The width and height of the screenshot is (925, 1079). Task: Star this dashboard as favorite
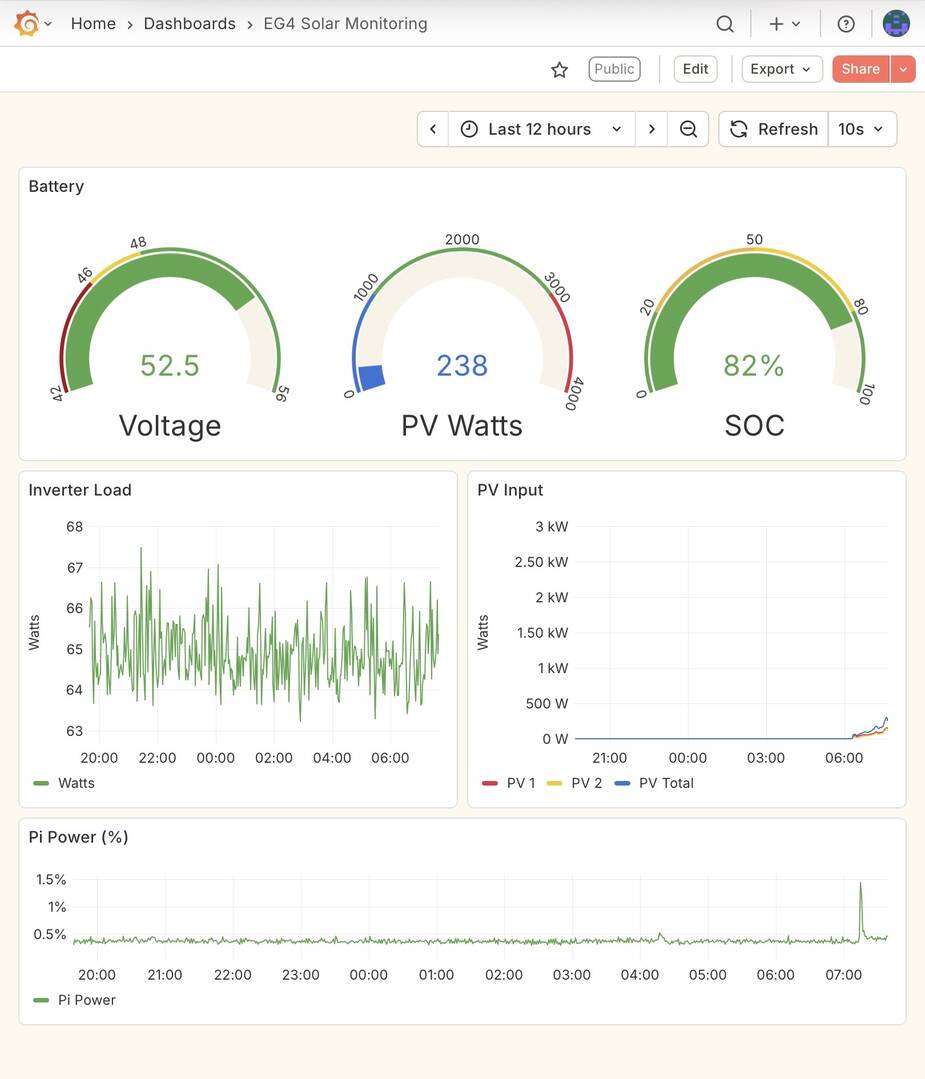560,69
